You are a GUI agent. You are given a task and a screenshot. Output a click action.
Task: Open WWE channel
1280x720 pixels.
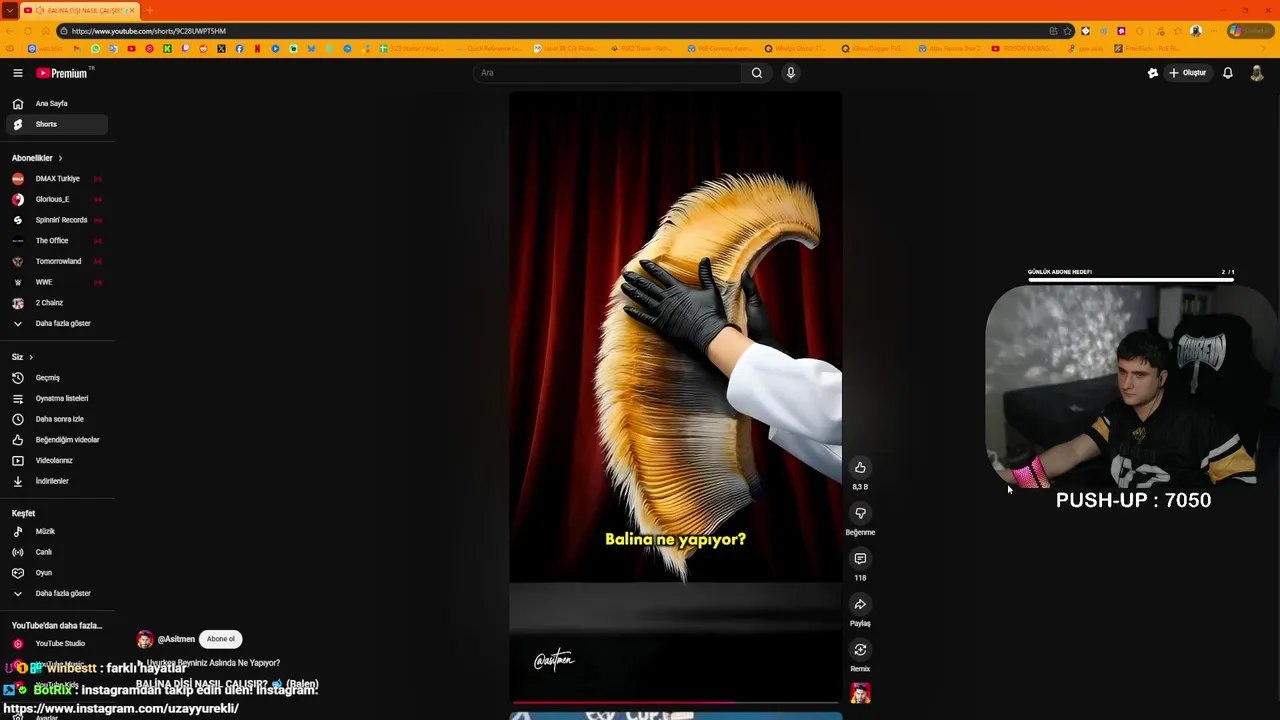pyautogui.click(x=55, y=282)
